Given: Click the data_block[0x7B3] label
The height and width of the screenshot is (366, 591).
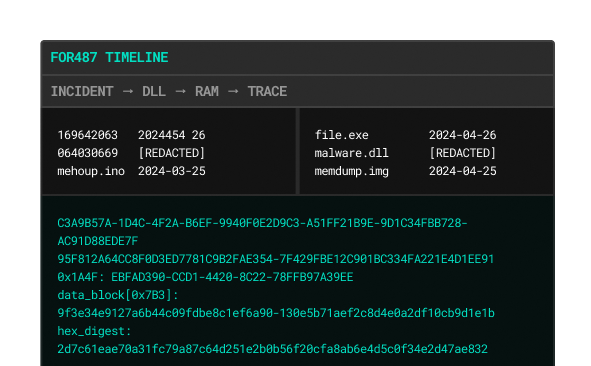Looking at the screenshot, I should pyautogui.click(x=118, y=295).
